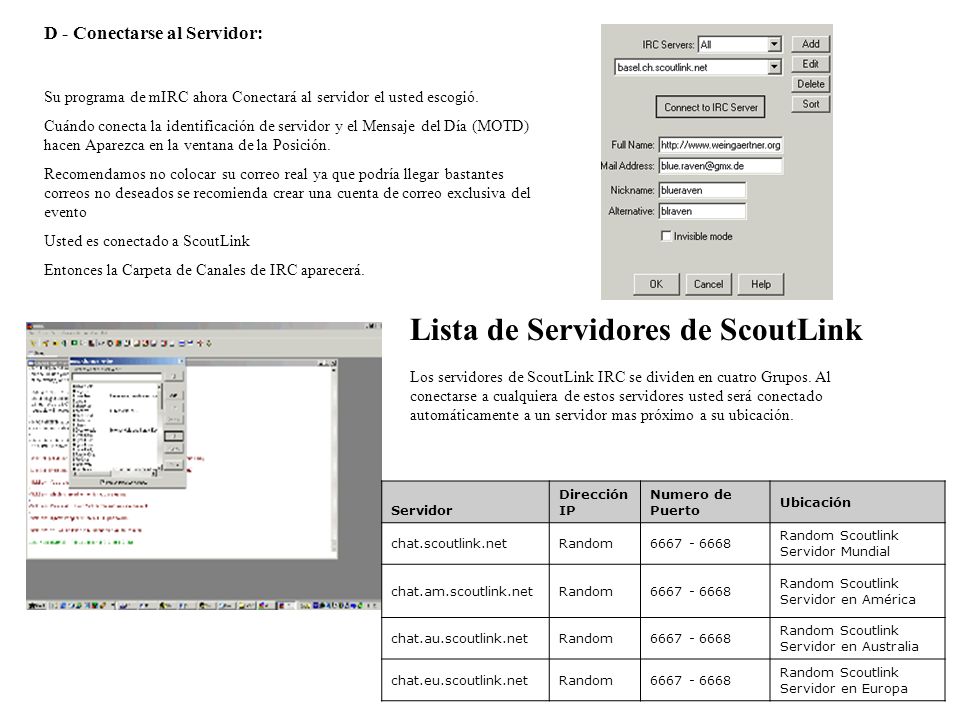960x720 pixels.
Task: Select port '6667 - 6668' for chat.au.scoutlink.net
Action: click(705, 639)
